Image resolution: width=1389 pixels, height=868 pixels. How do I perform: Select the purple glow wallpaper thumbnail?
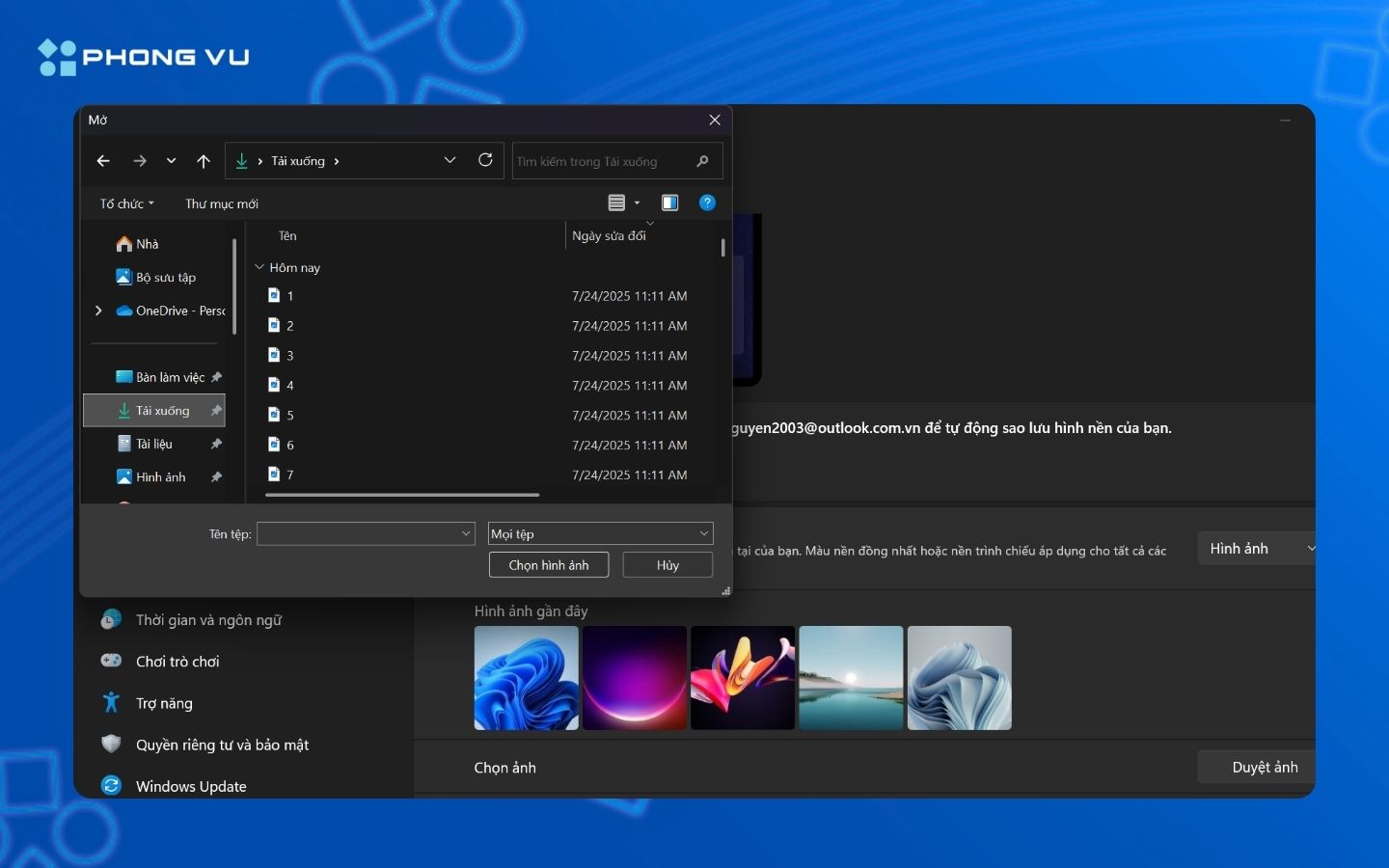635,678
